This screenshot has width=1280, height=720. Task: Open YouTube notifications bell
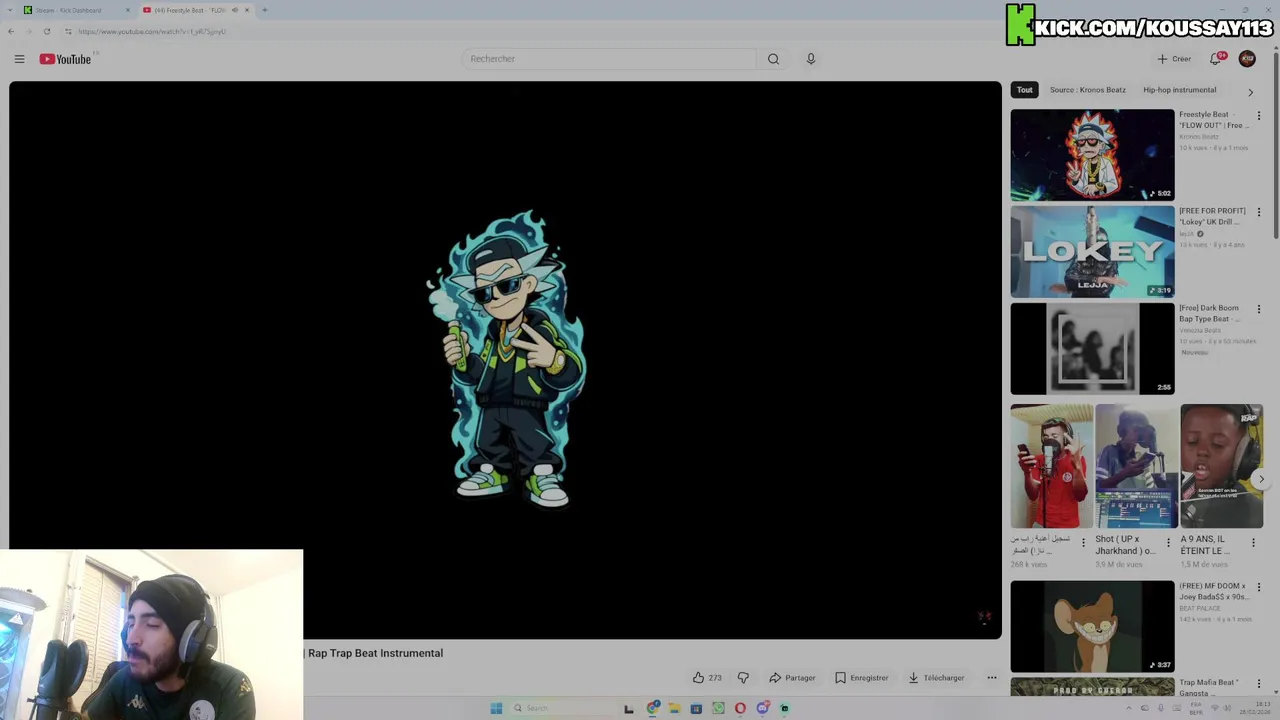(x=1216, y=59)
